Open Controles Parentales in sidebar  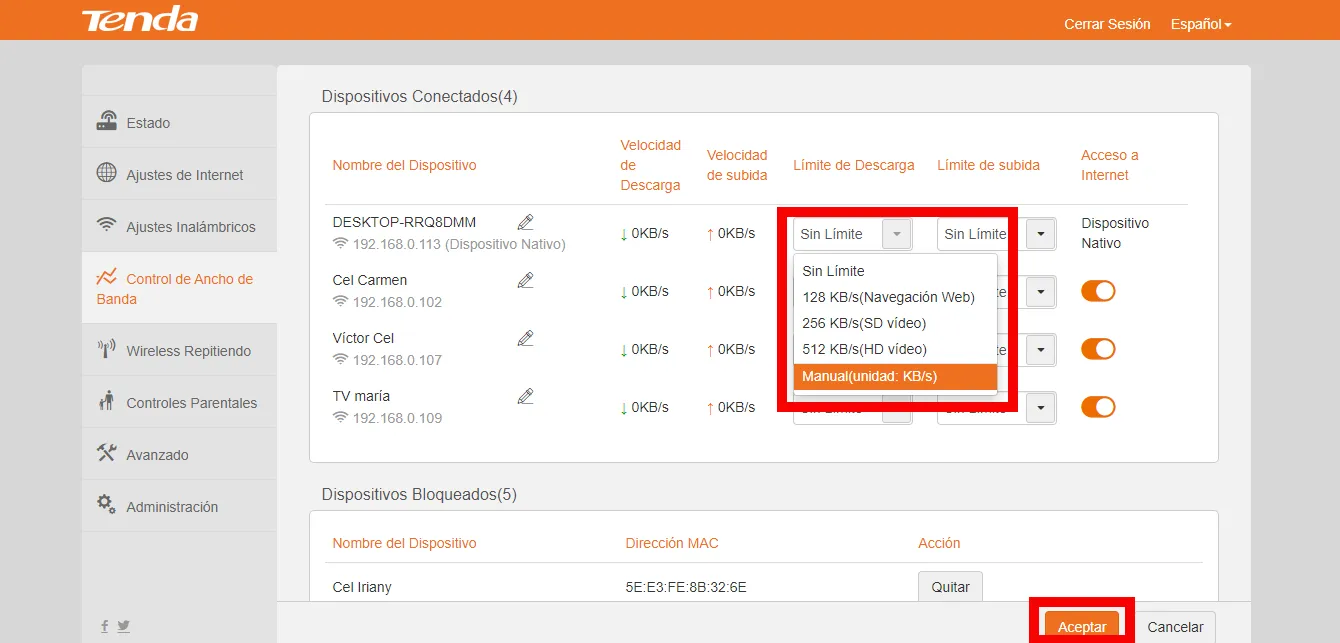point(191,403)
